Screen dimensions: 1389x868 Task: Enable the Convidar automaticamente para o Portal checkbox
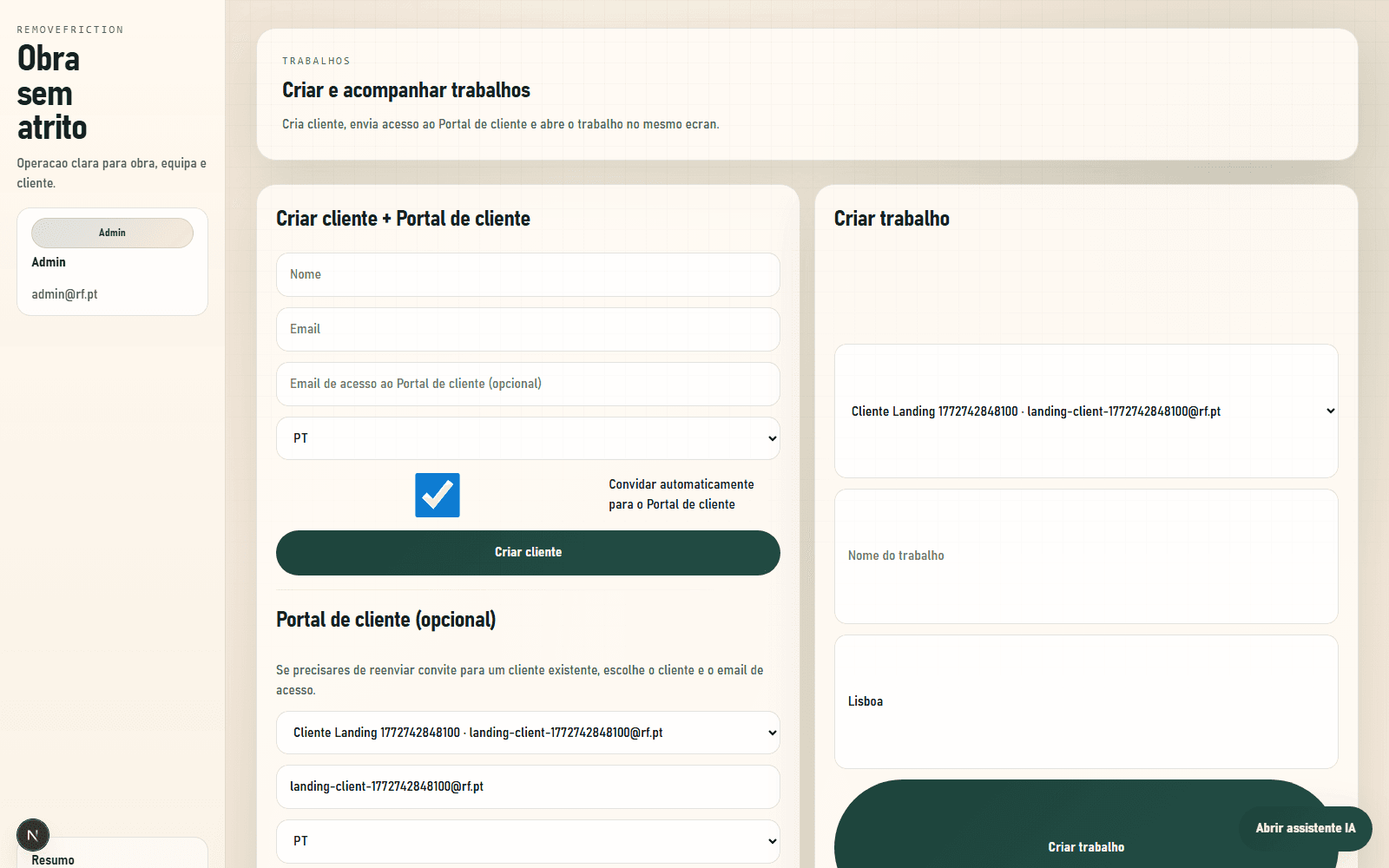[437, 495]
